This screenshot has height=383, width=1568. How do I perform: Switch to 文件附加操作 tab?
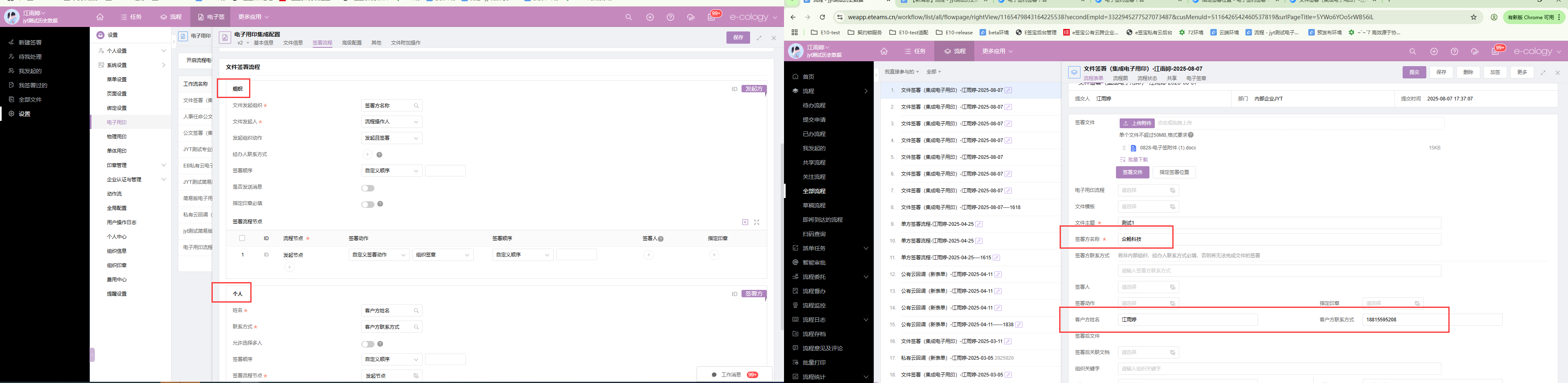[x=405, y=42]
